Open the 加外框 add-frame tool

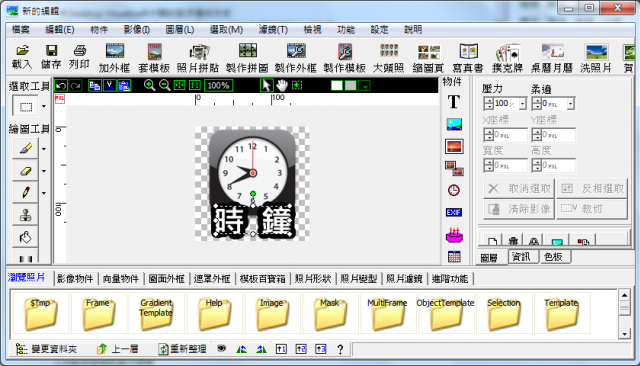pyautogui.click(x=114, y=57)
